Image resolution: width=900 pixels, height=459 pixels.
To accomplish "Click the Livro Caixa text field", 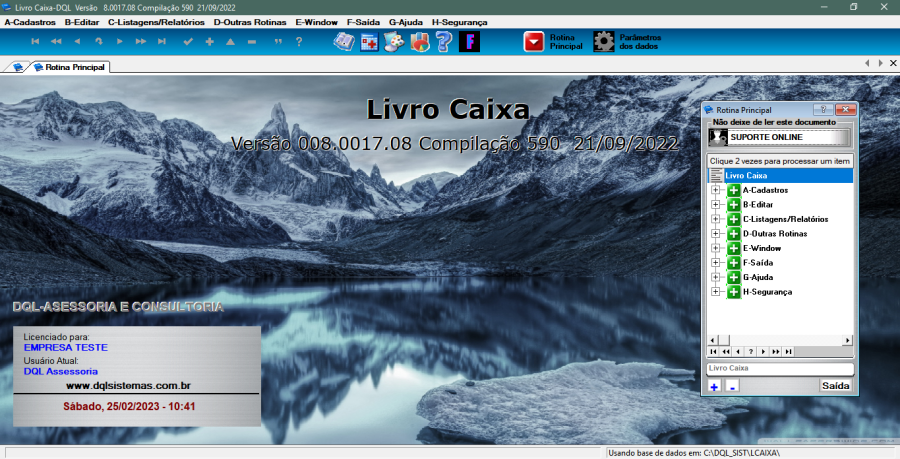I will coord(779,369).
